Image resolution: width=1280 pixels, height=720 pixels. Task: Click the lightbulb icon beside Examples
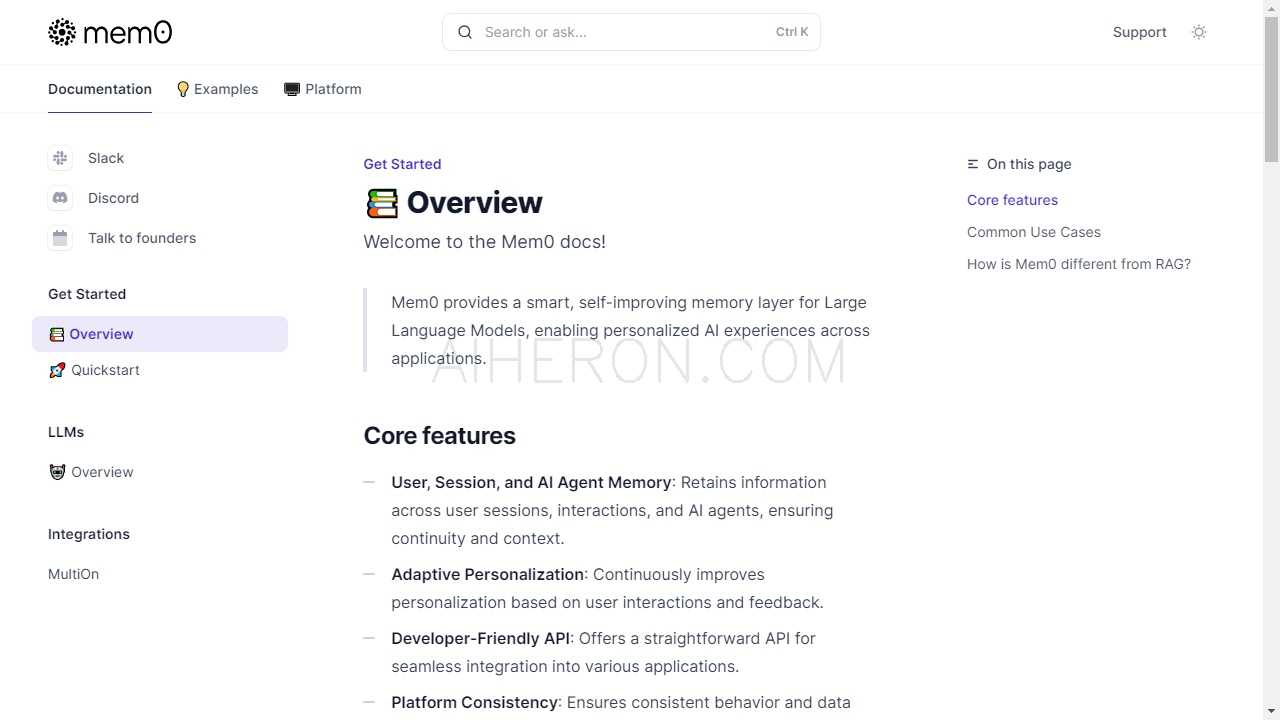(x=183, y=89)
